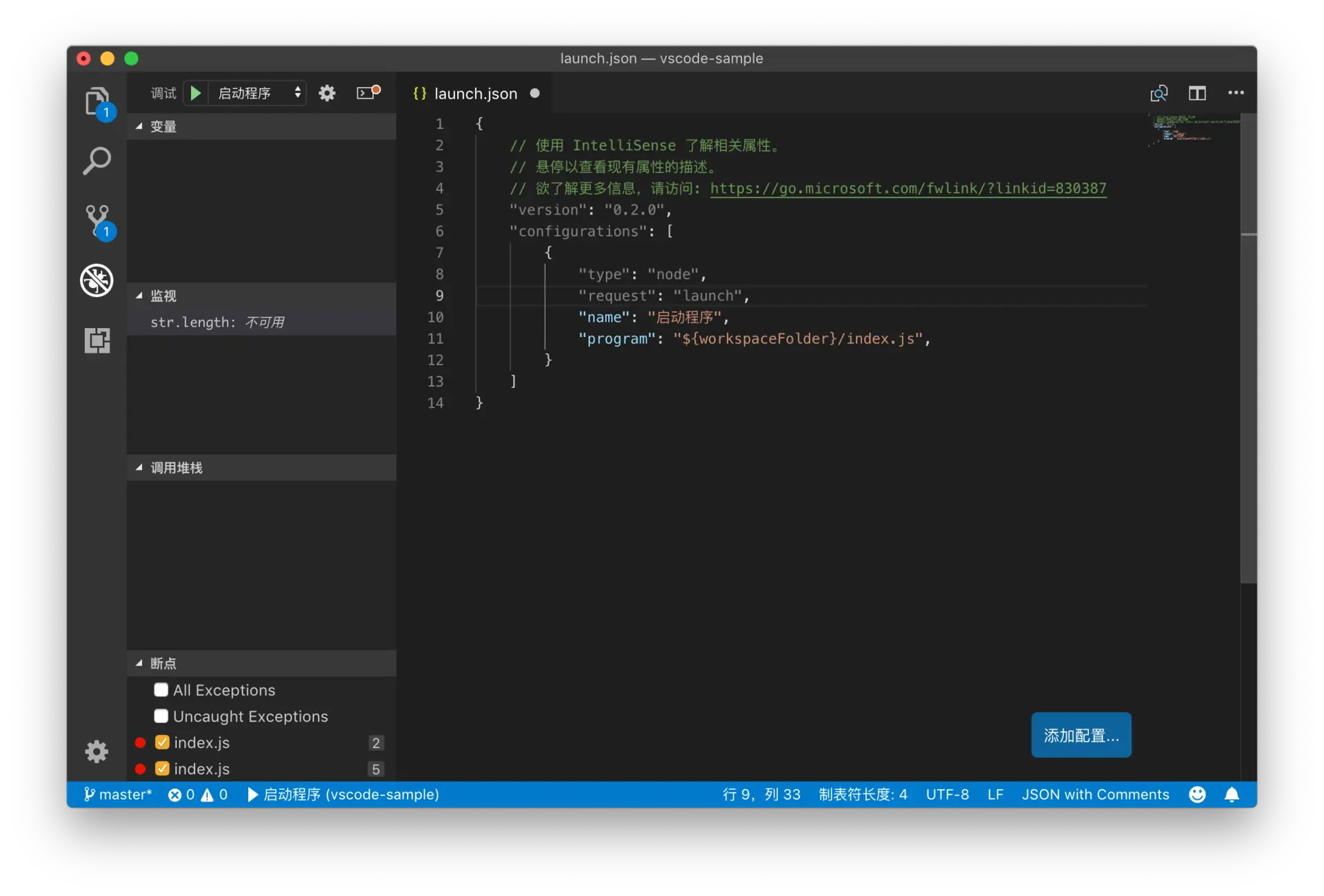This screenshot has height=896, width=1324.
Task: Open the Extensions view icon
Action: click(x=97, y=340)
